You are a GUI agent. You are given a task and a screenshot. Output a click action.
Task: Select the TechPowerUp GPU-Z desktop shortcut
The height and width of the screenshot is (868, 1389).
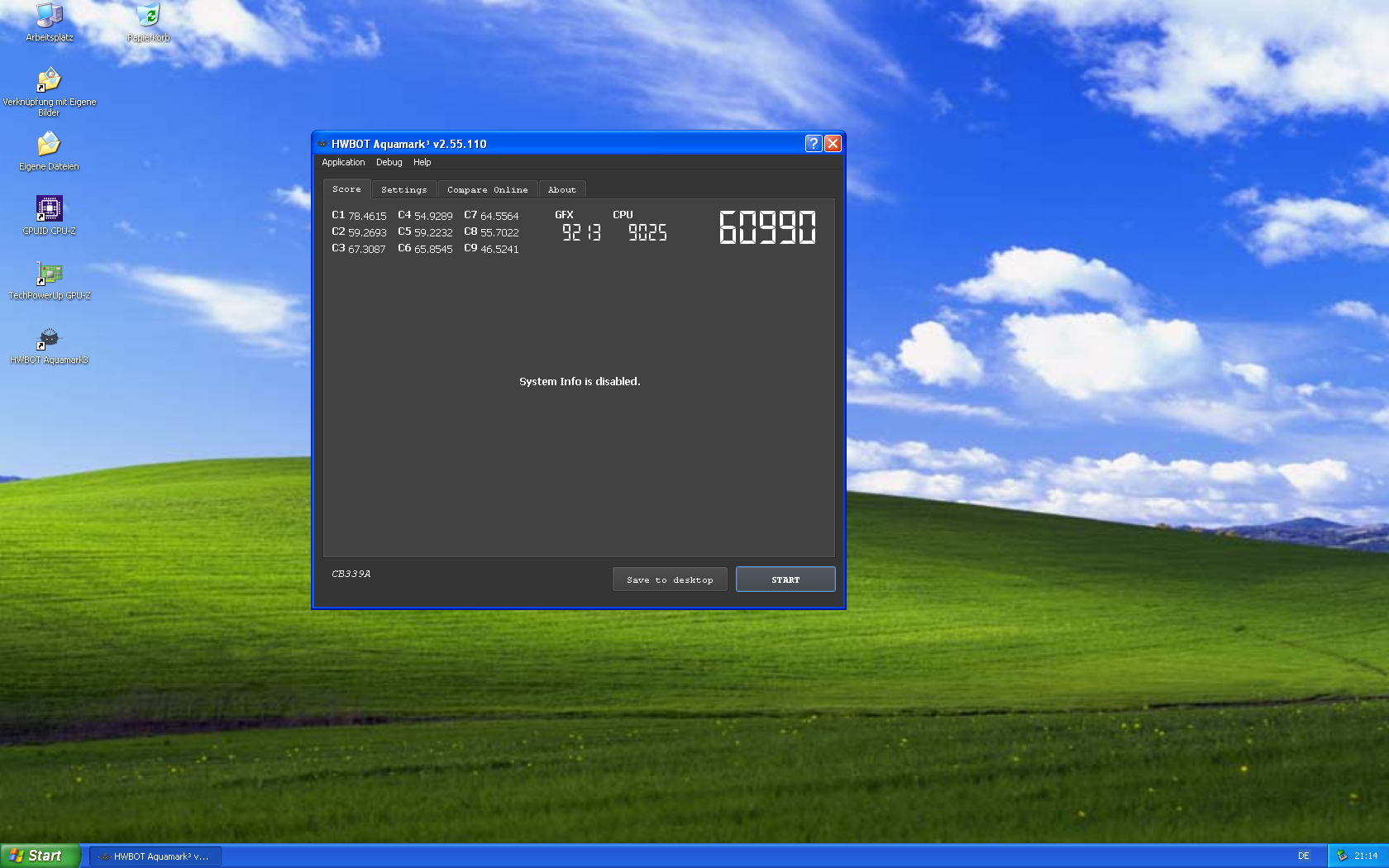coord(50,280)
